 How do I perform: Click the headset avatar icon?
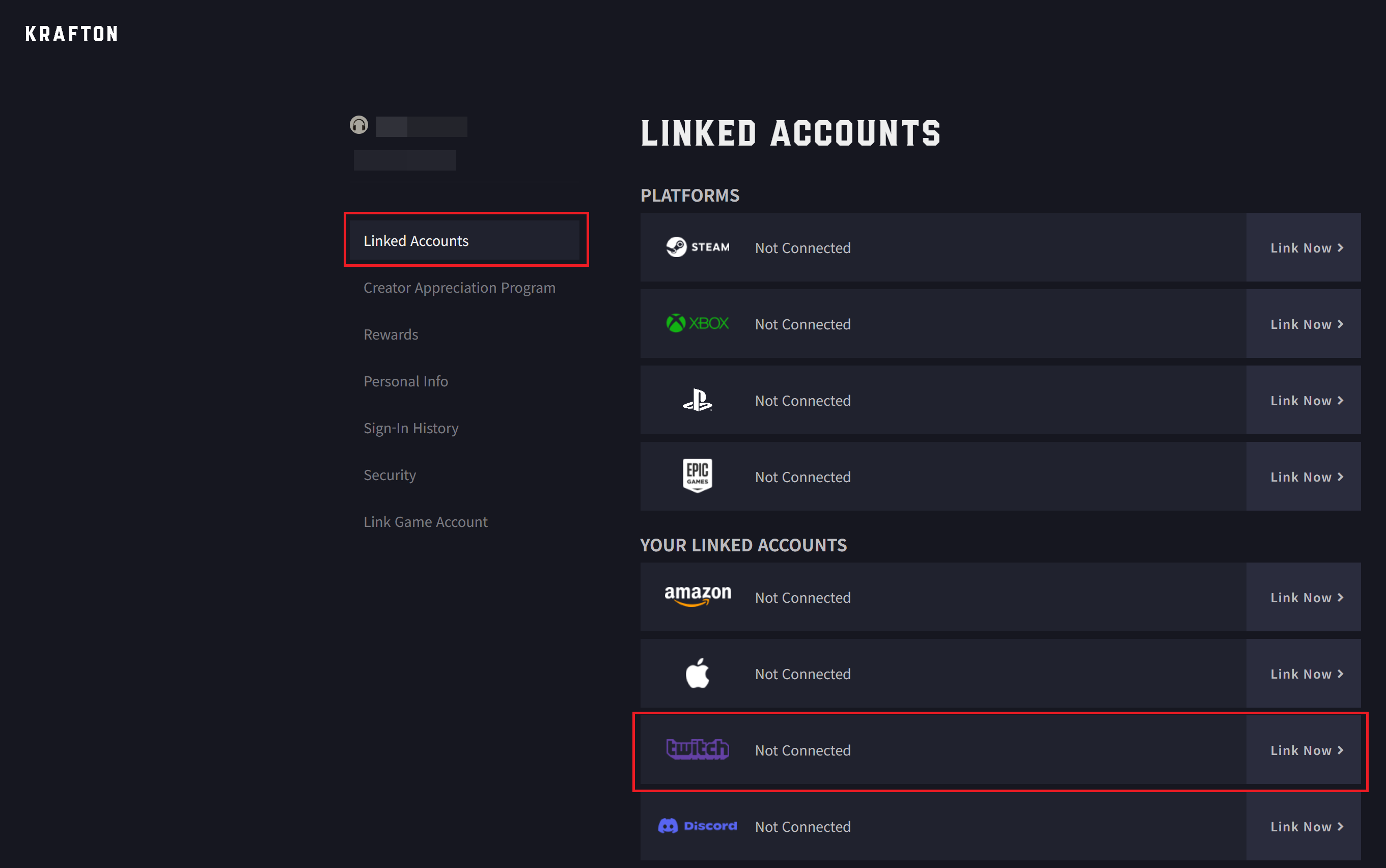pos(359,125)
